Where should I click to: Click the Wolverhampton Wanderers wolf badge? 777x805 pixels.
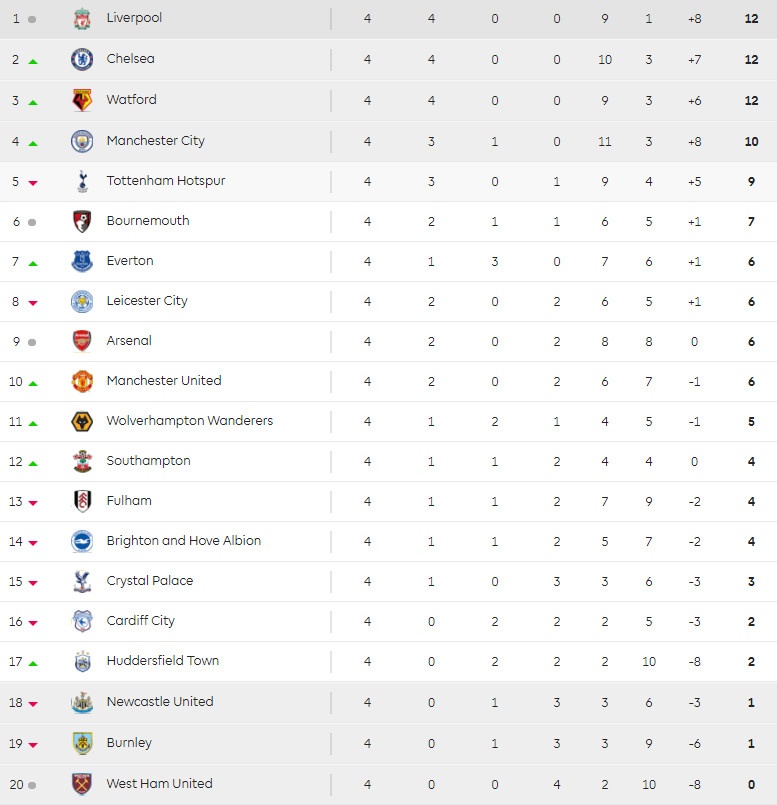click(x=82, y=421)
